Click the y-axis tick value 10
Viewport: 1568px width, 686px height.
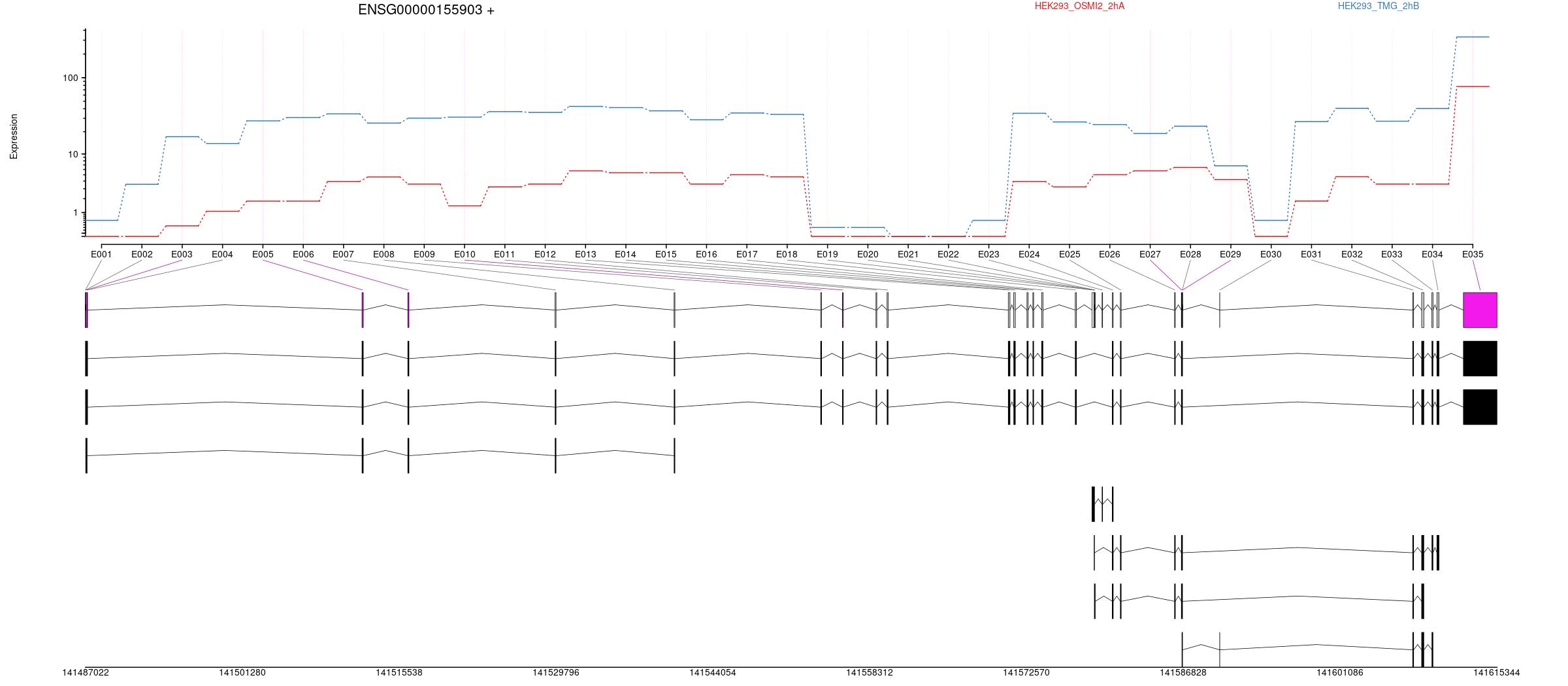(73, 154)
